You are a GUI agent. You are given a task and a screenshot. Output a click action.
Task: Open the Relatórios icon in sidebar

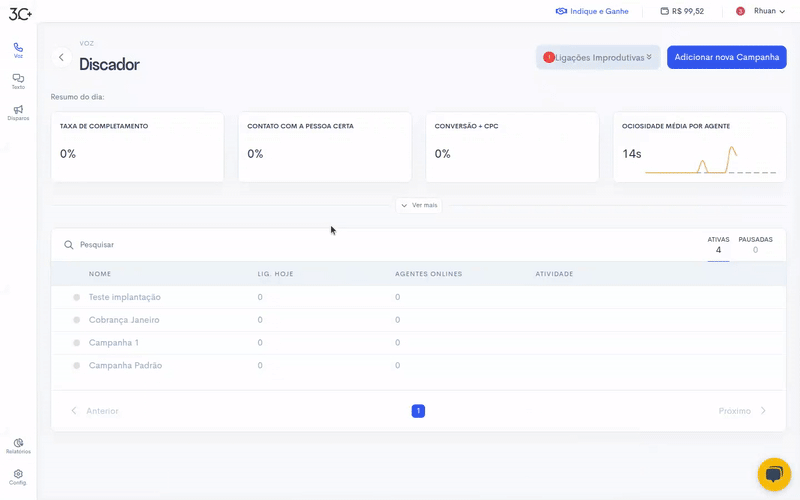click(18, 445)
